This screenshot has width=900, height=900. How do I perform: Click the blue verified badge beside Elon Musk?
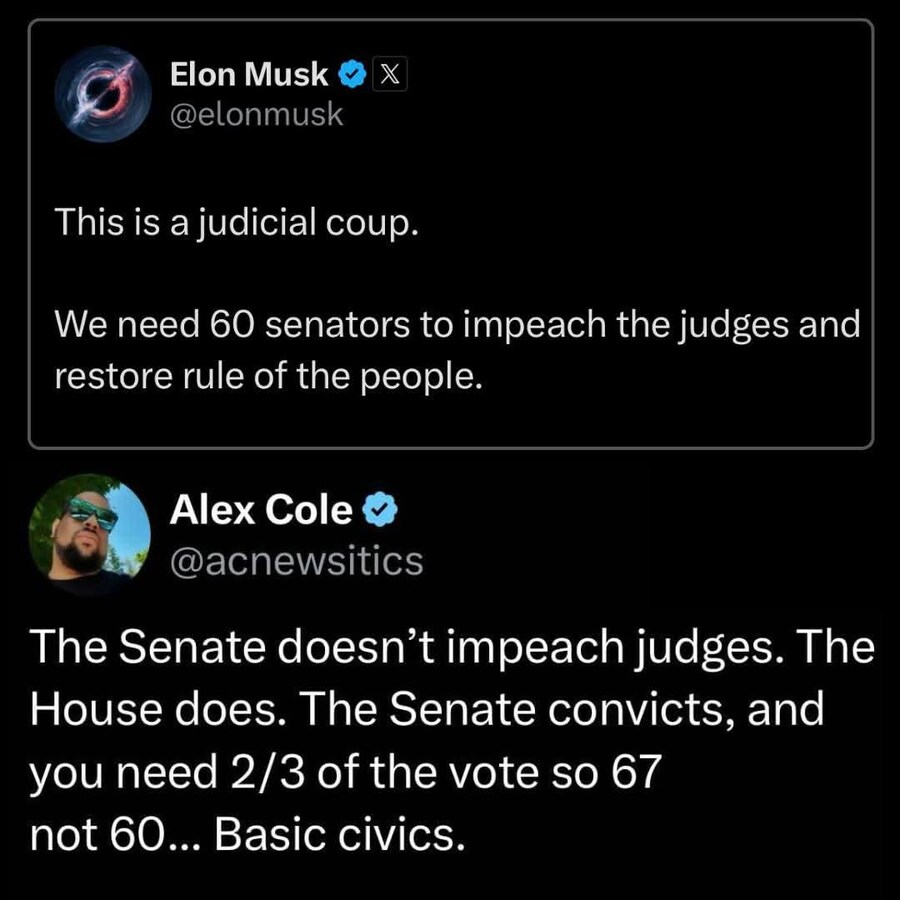[x=350, y=74]
